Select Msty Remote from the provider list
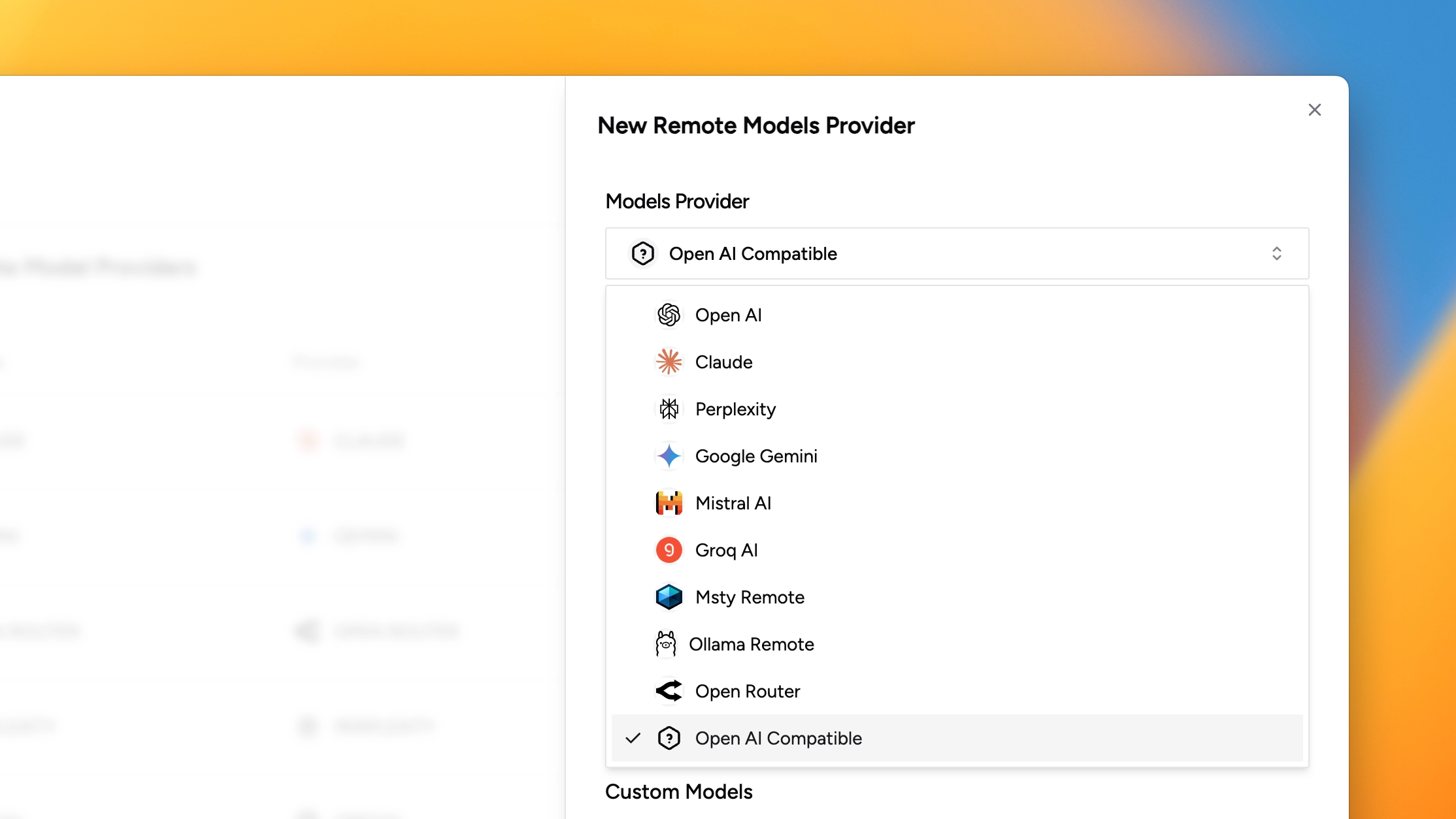Viewport: 1456px width, 819px height. coord(750,597)
